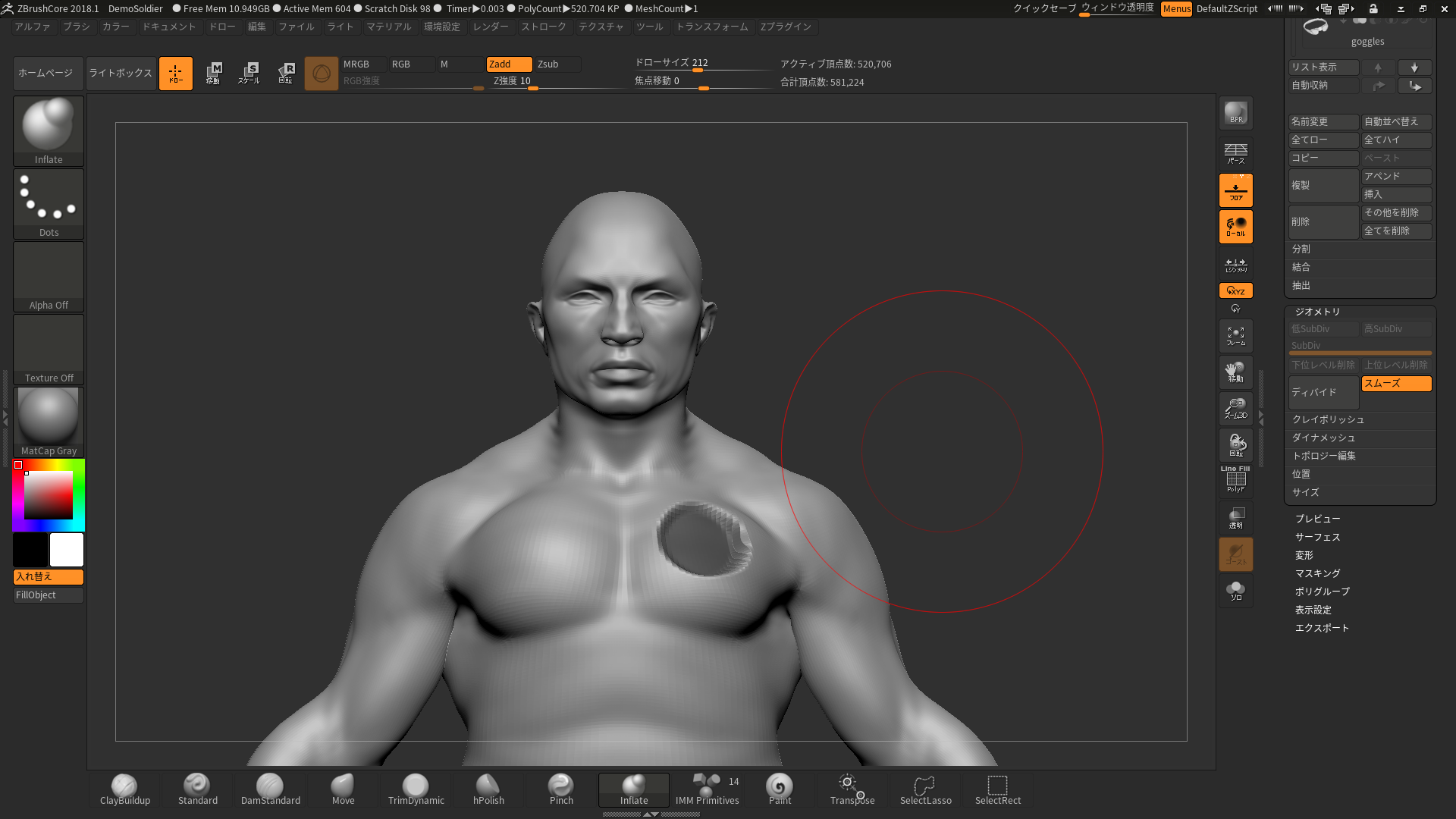Click the Frame (フレーム) view icon

pos(1236,337)
